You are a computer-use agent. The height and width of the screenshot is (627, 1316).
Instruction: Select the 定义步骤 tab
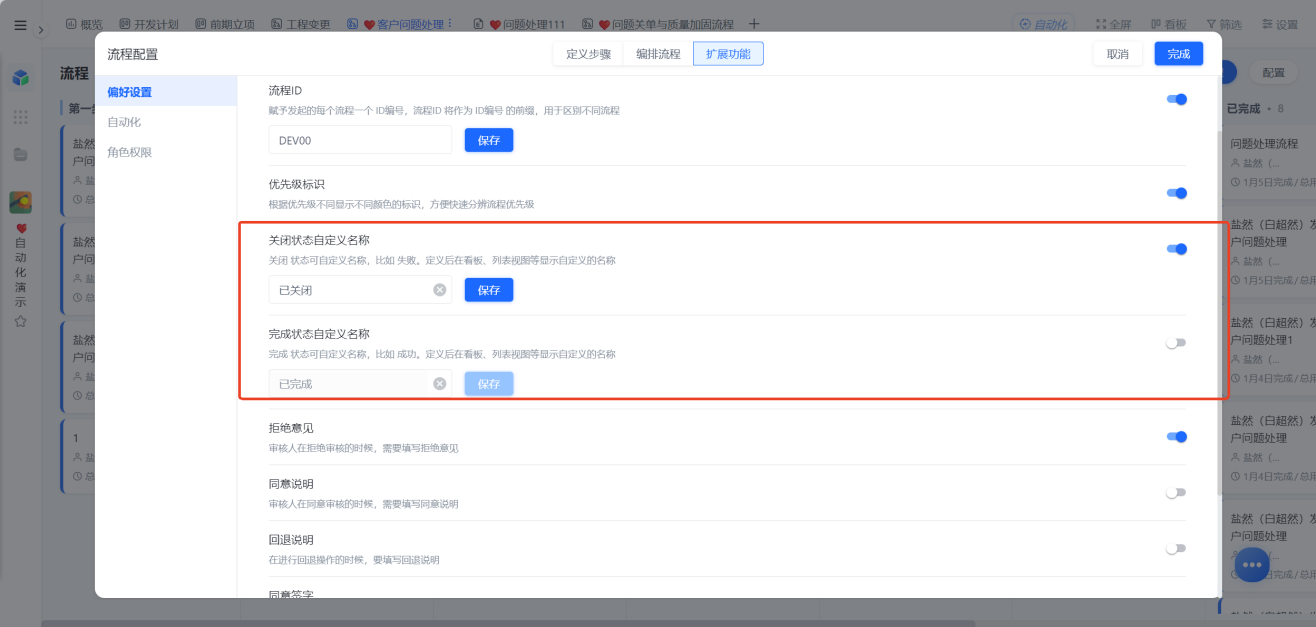(x=588, y=54)
